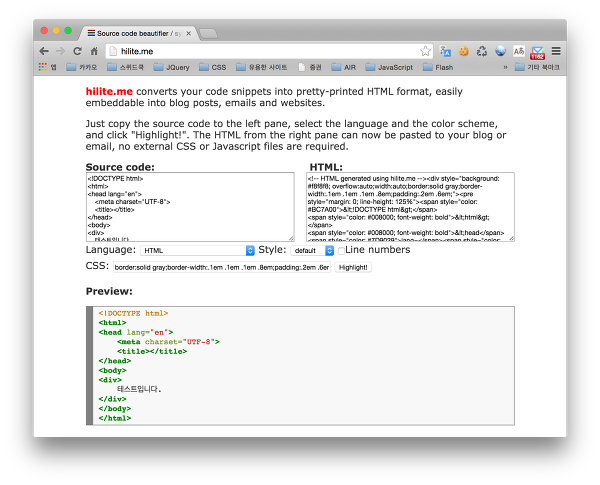Open the JavaScript bookmark folder
Screen dimensions: 600x485
[389, 67]
